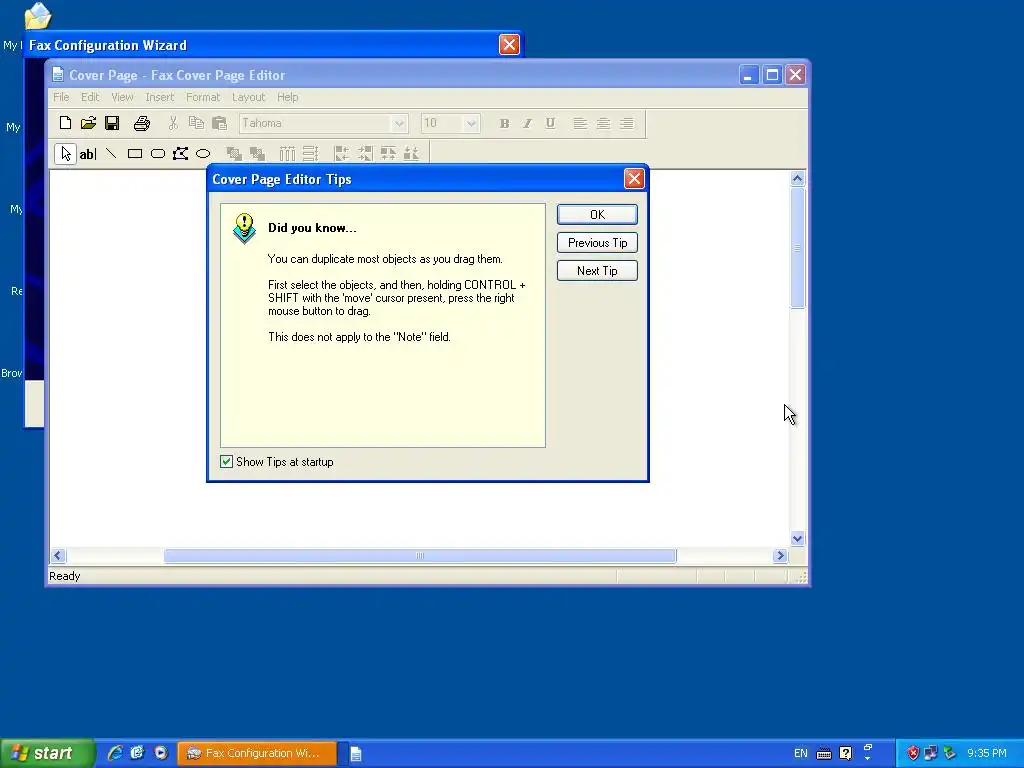Open the Format menu
The width and height of the screenshot is (1024, 768).
pyautogui.click(x=203, y=97)
